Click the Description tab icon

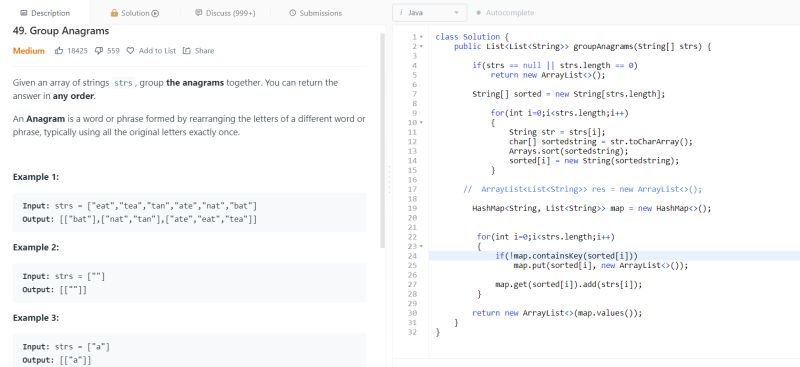point(23,13)
